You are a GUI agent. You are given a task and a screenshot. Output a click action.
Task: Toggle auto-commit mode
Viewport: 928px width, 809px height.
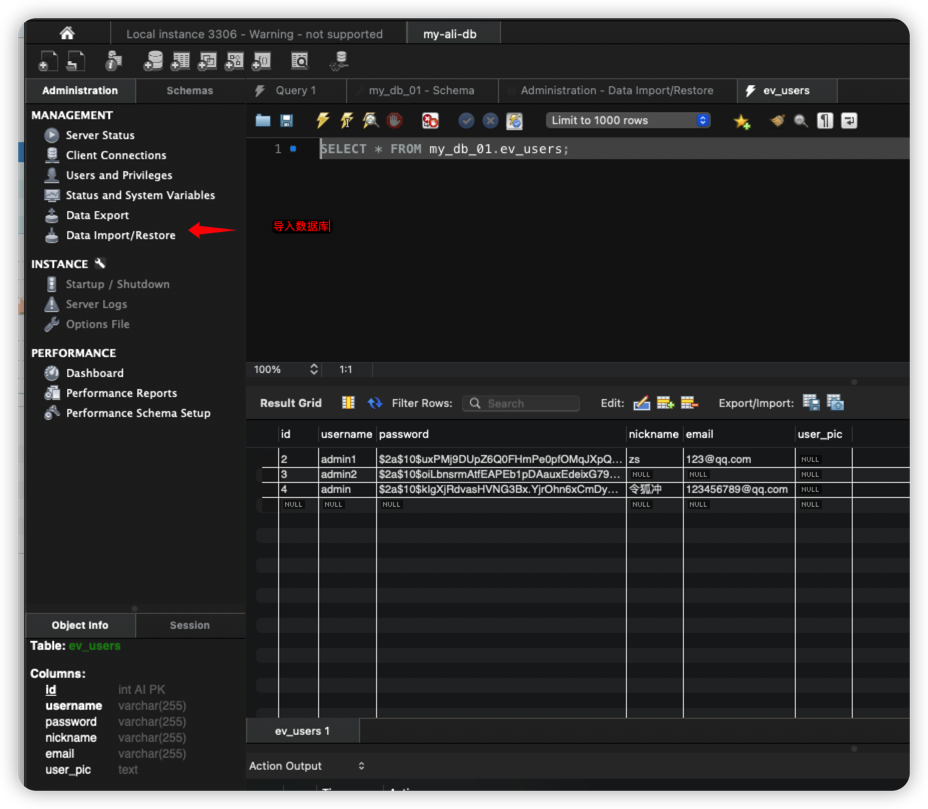click(514, 121)
